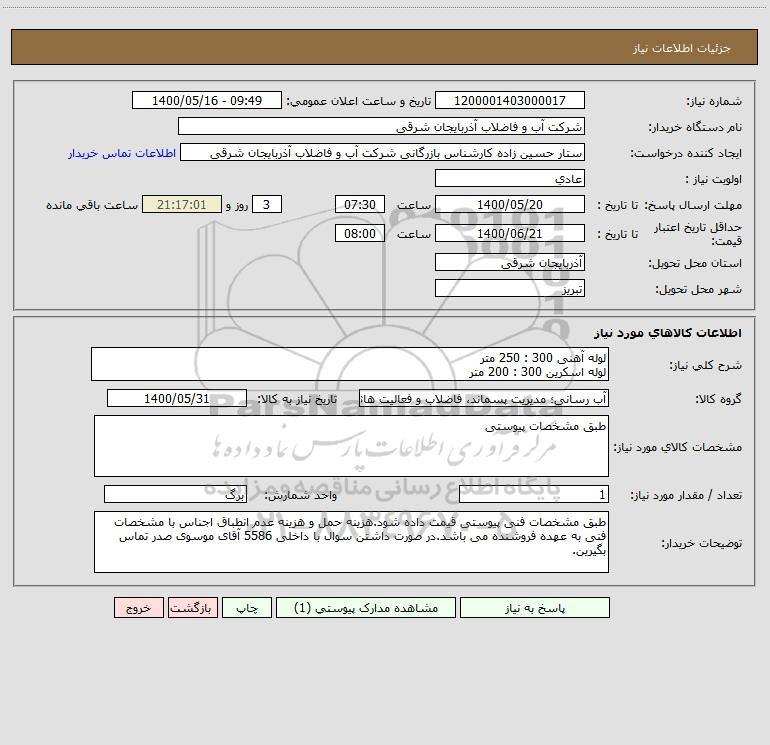Click the 'بازگشت' back button
This screenshot has height=745, width=770.
point(192,607)
